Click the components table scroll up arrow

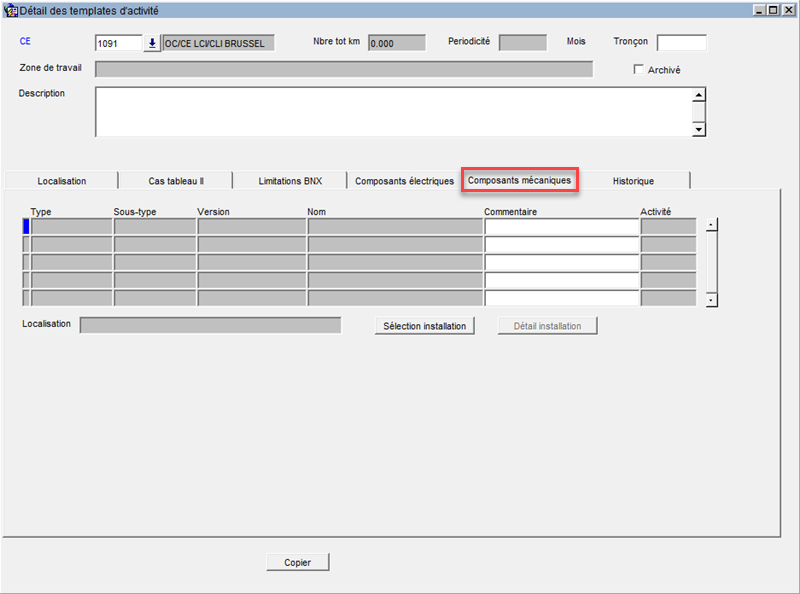[x=712, y=225]
